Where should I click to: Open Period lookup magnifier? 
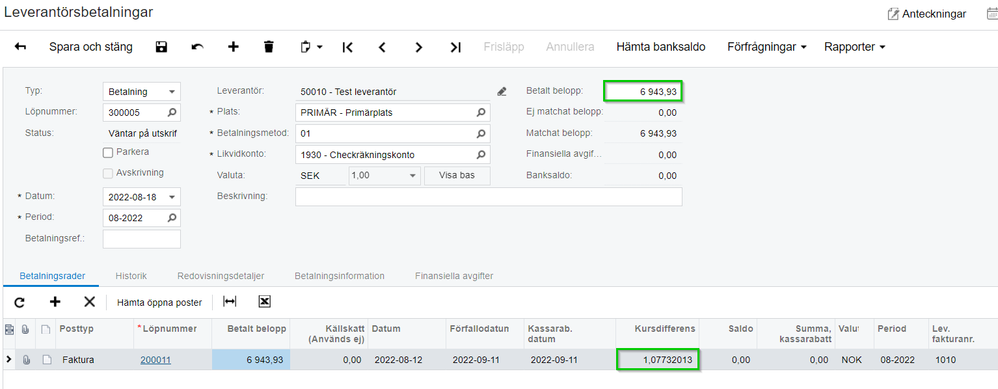coord(172,218)
